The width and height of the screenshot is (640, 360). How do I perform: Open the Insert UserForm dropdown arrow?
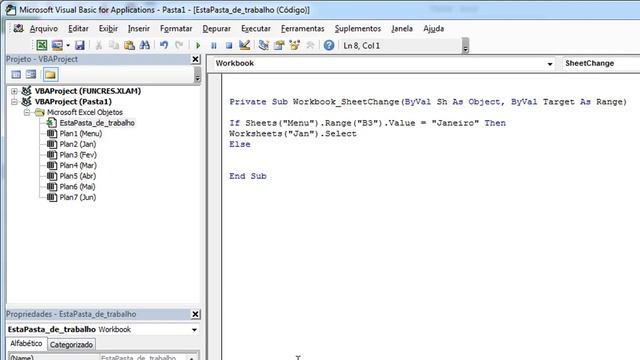point(68,46)
